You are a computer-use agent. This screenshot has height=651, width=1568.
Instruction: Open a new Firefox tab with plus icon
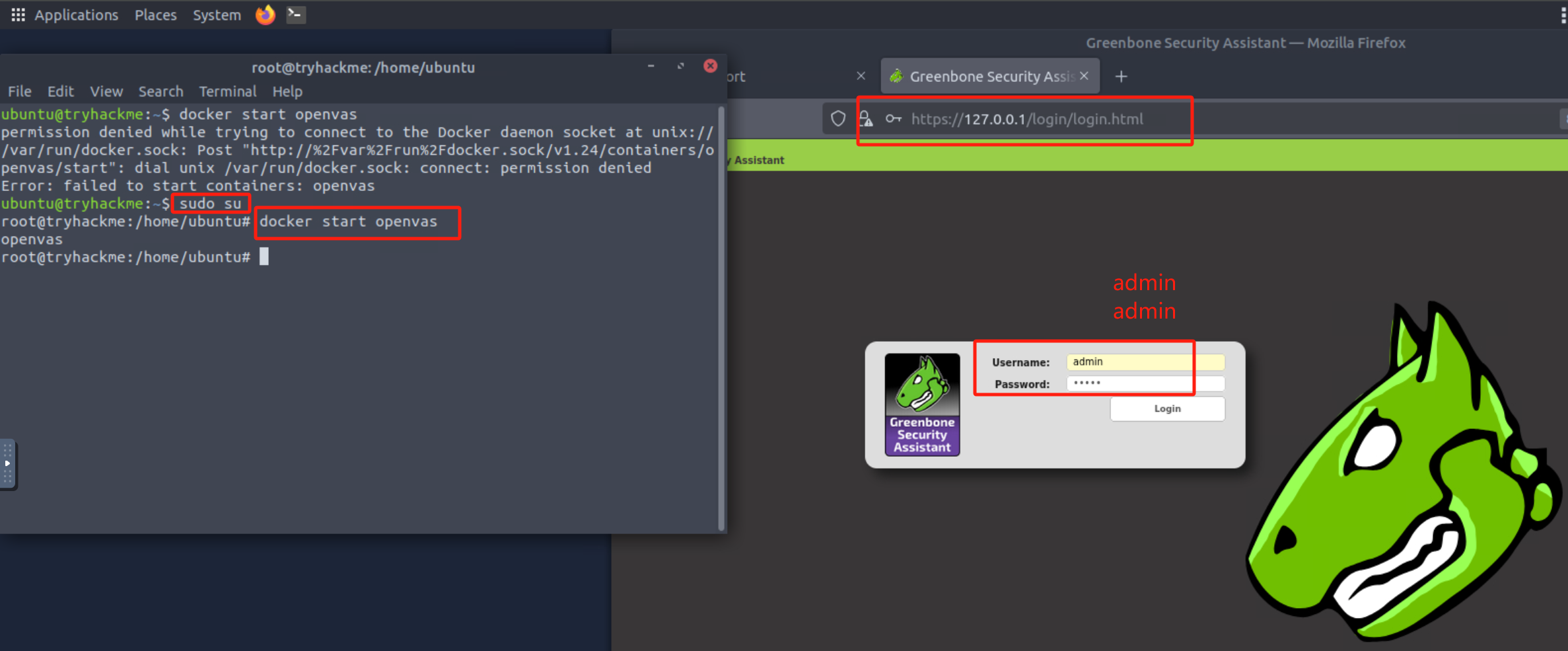coord(1121,77)
